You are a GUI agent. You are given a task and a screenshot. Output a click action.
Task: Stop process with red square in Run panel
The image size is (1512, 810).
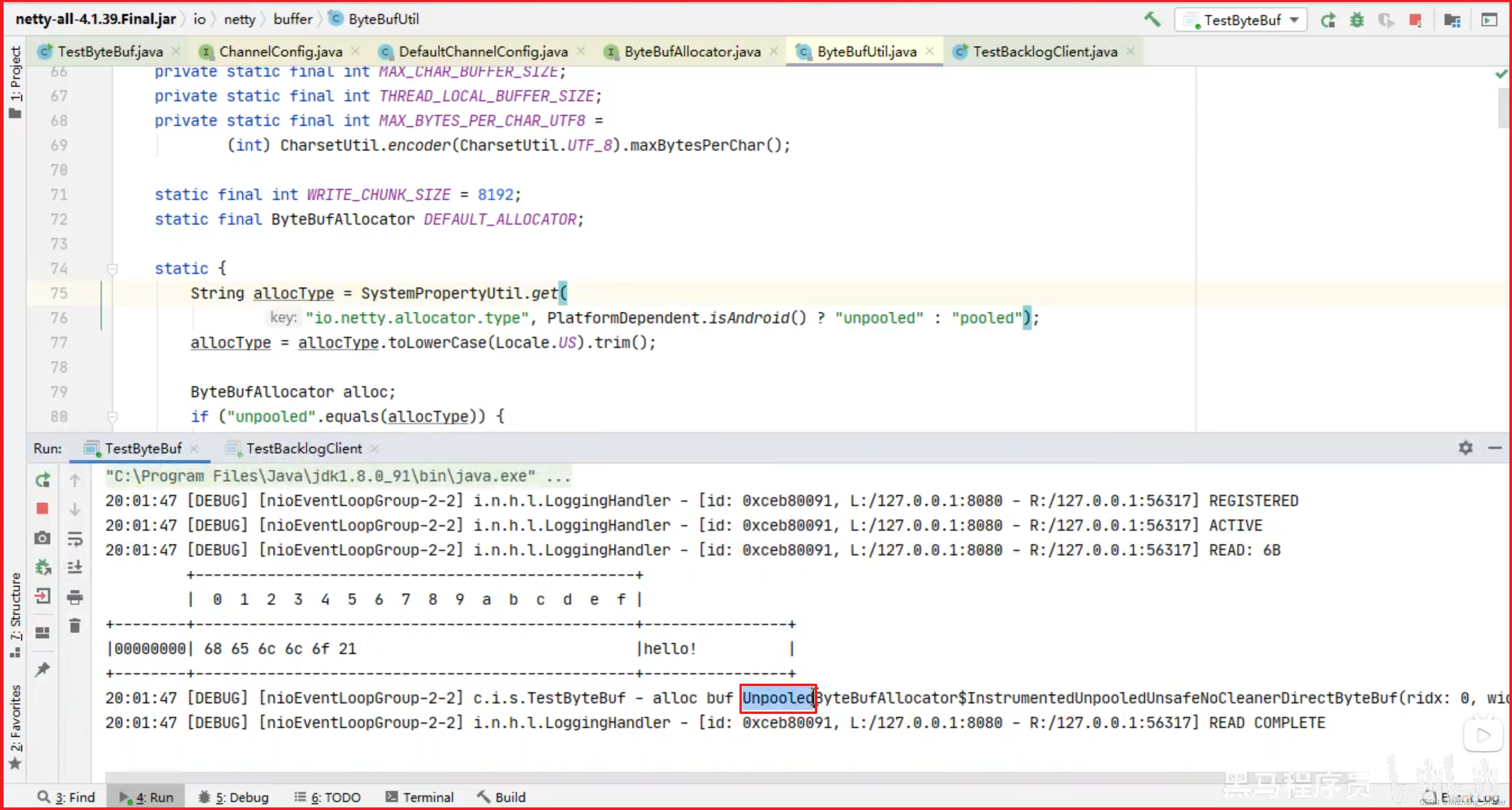(42, 509)
